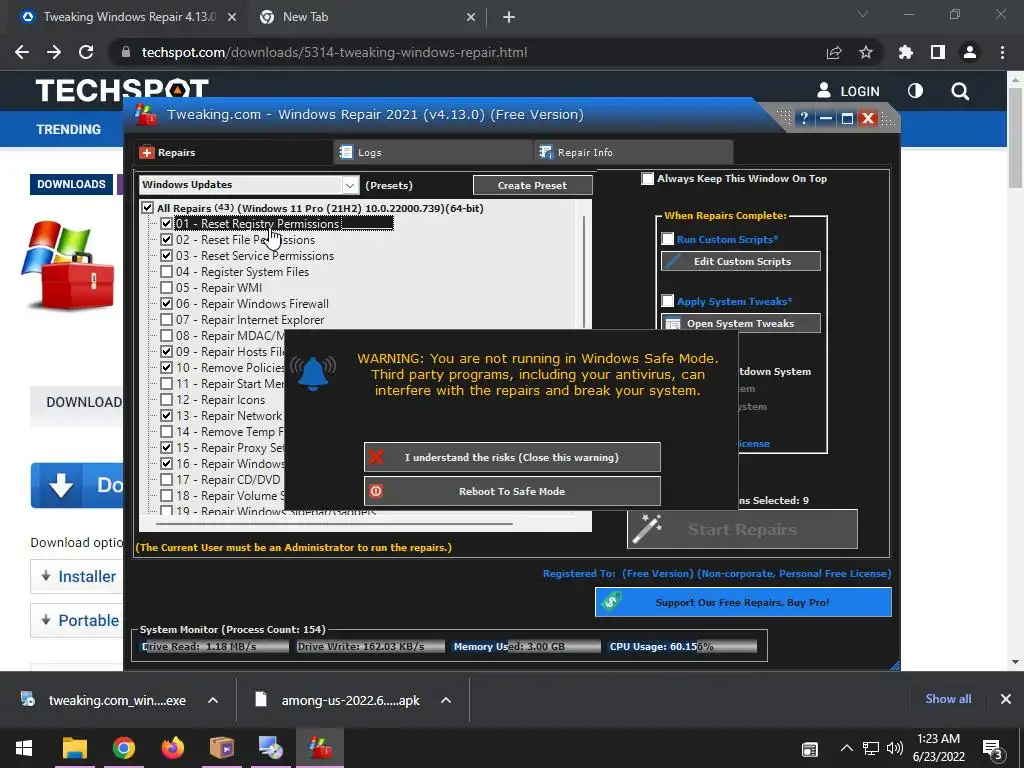The image size is (1024, 768).
Task: Click the Create Preset button
Action: [x=532, y=185]
